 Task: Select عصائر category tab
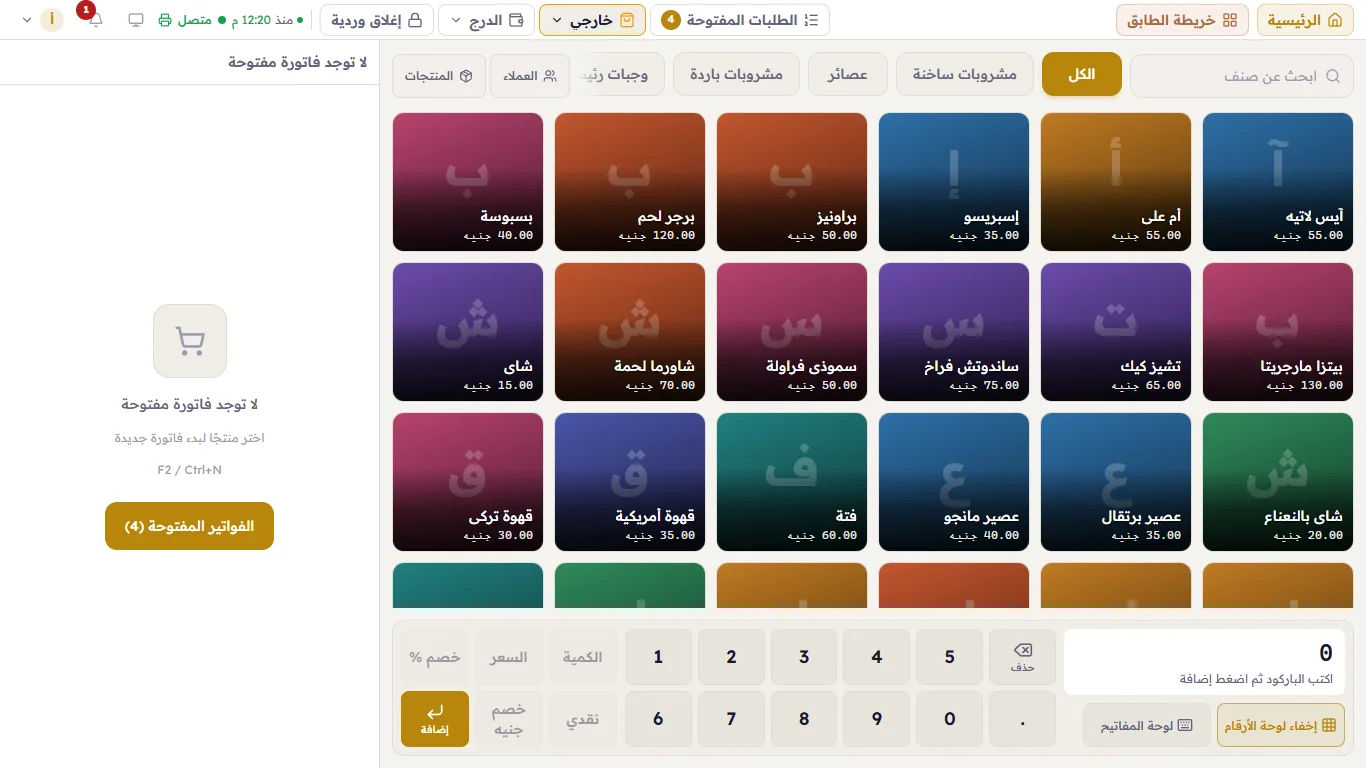point(848,75)
